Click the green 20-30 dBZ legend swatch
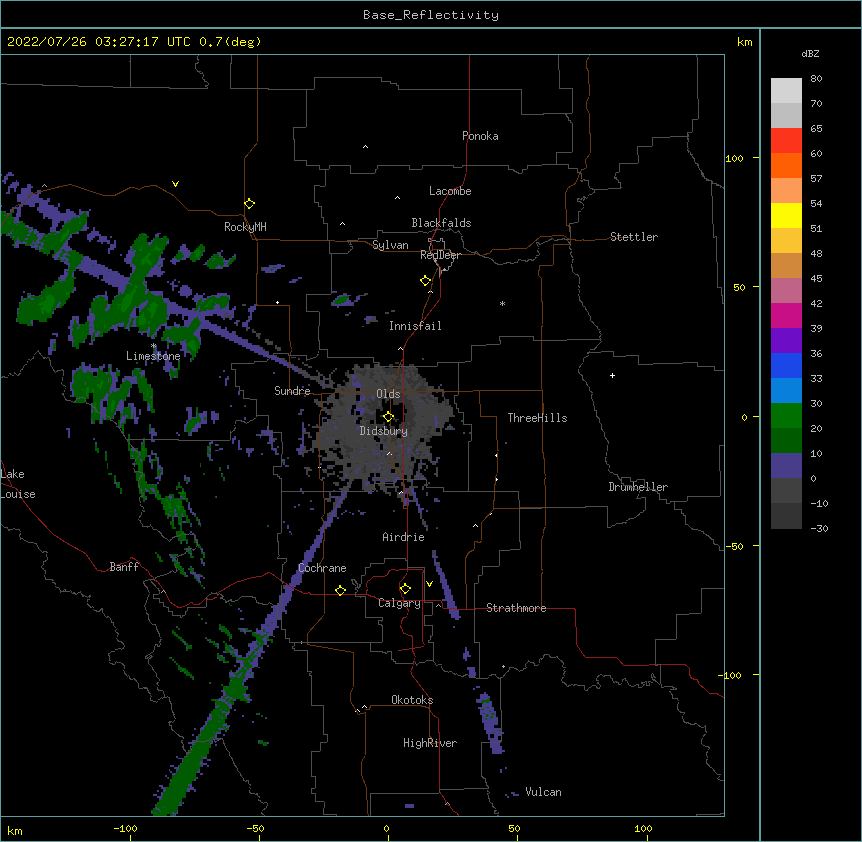The image size is (862, 842). pyautogui.click(x=786, y=416)
